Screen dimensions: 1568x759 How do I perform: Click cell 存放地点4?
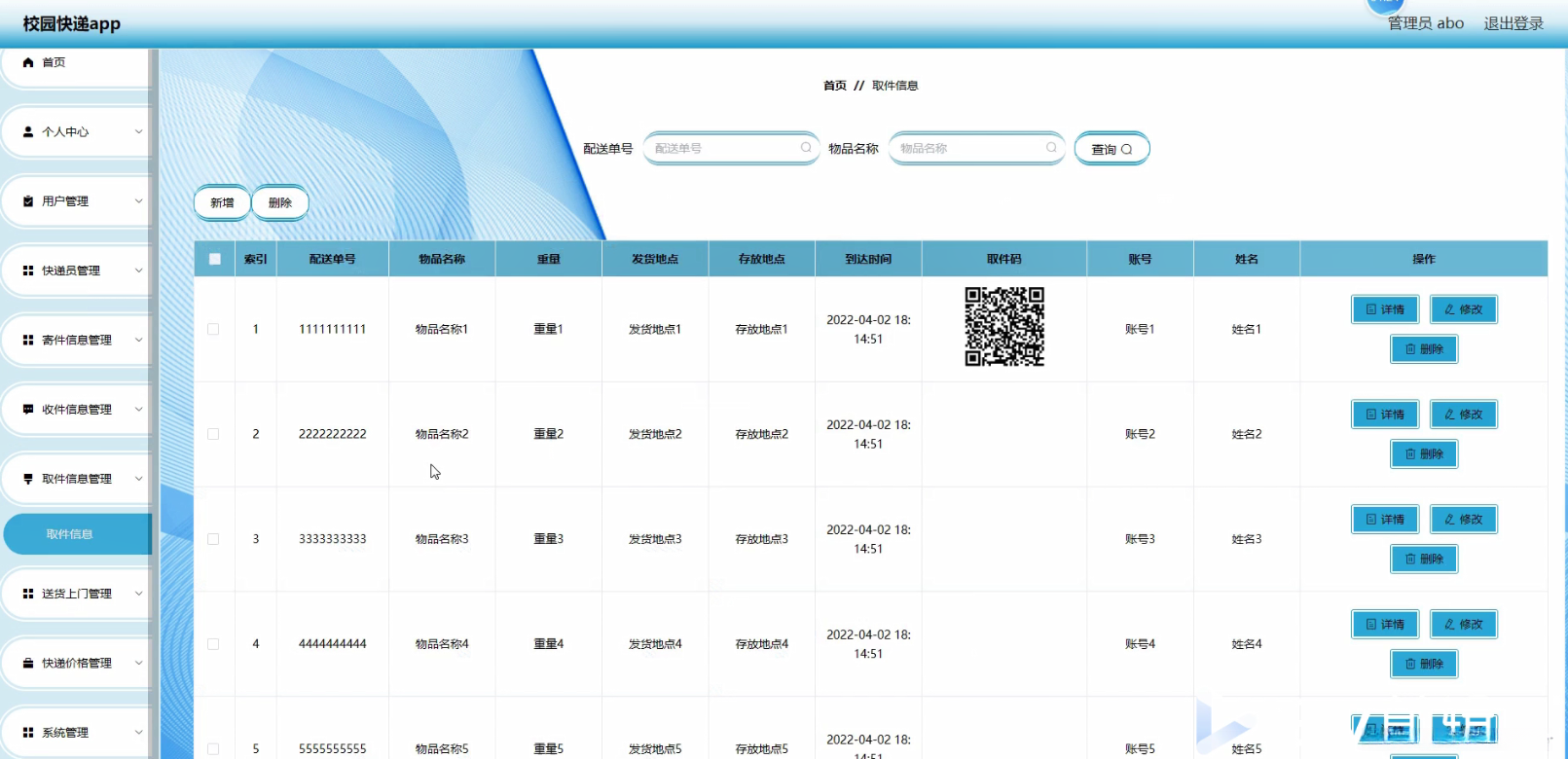pos(762,644)
